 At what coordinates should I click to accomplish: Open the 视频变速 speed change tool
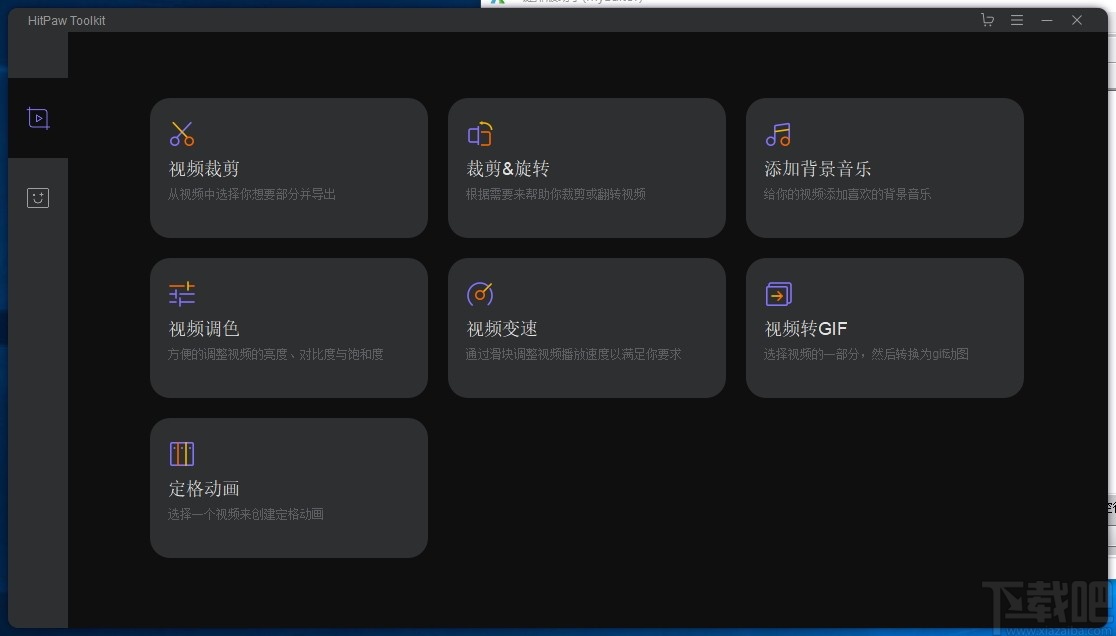tap(586, 327)
